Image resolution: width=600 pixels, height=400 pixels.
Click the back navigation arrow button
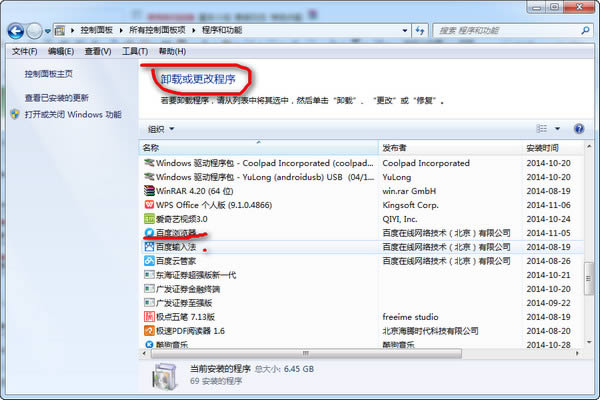tap(18, 31)
